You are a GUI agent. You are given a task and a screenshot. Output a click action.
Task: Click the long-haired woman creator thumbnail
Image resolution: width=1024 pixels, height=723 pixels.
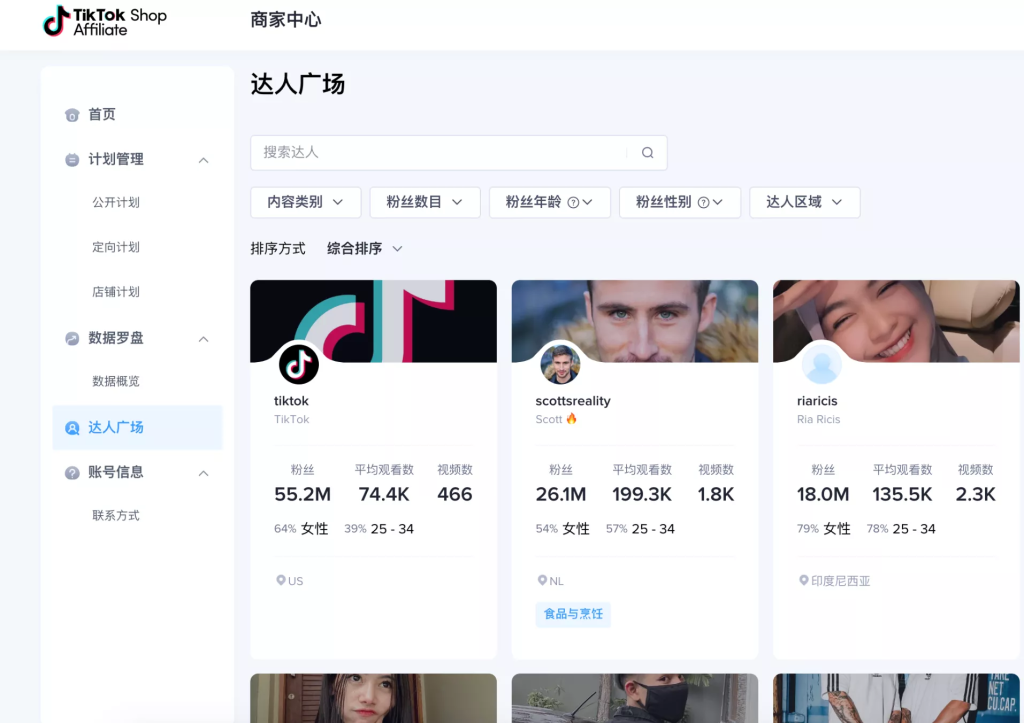374,698
